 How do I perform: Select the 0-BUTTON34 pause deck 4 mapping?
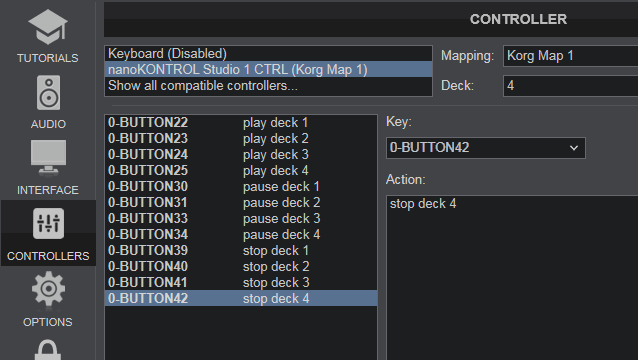pyautogui.click(x=241, y=235)
